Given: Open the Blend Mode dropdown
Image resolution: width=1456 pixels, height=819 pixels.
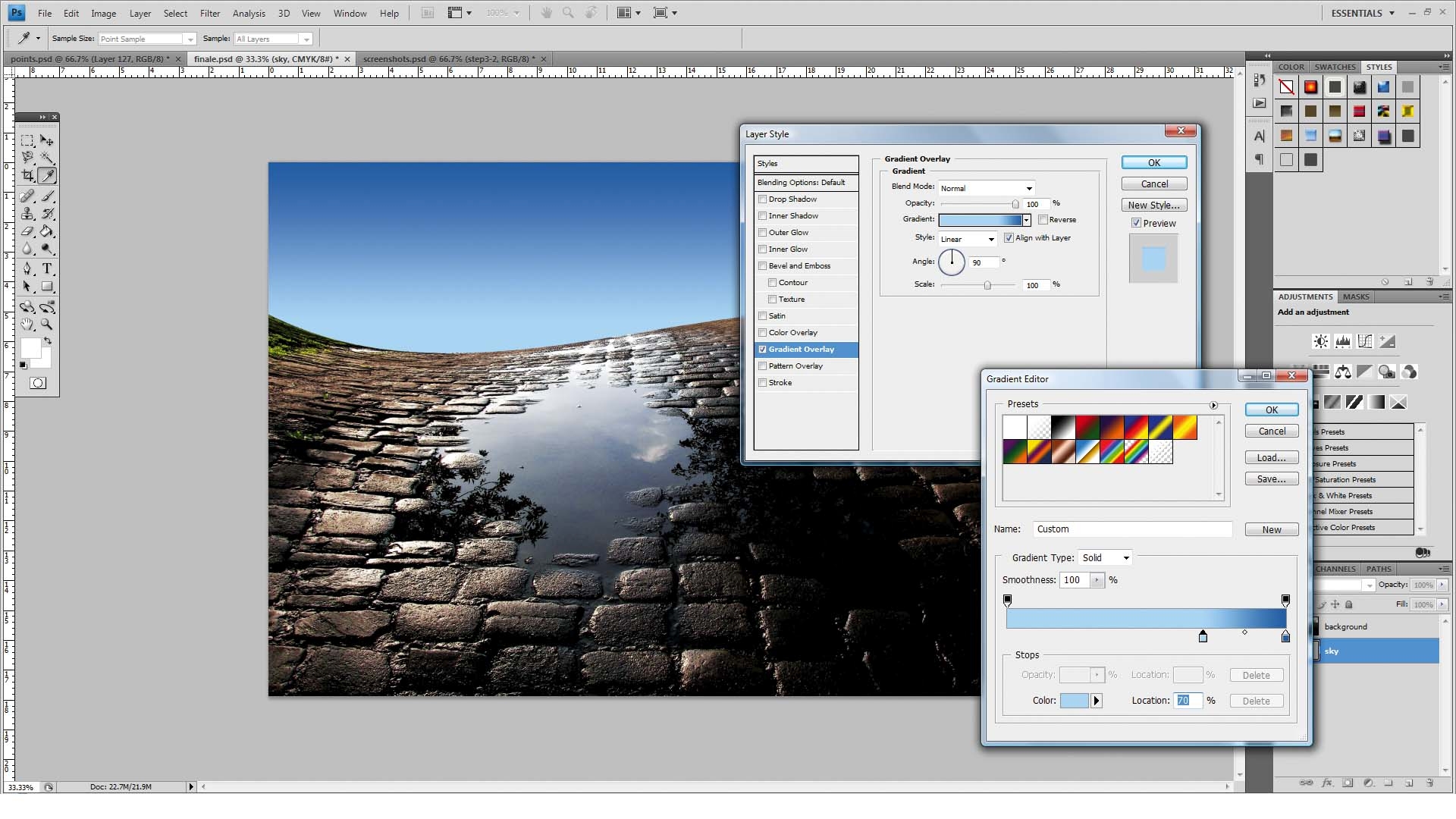Looking at the screenshot, I should [987, 188].
